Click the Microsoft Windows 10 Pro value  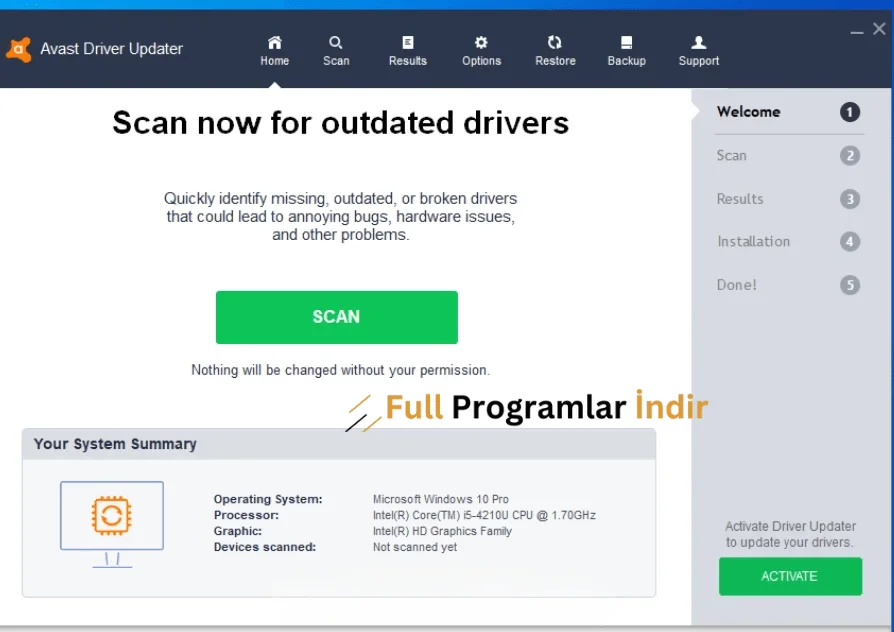pos(440,499)
